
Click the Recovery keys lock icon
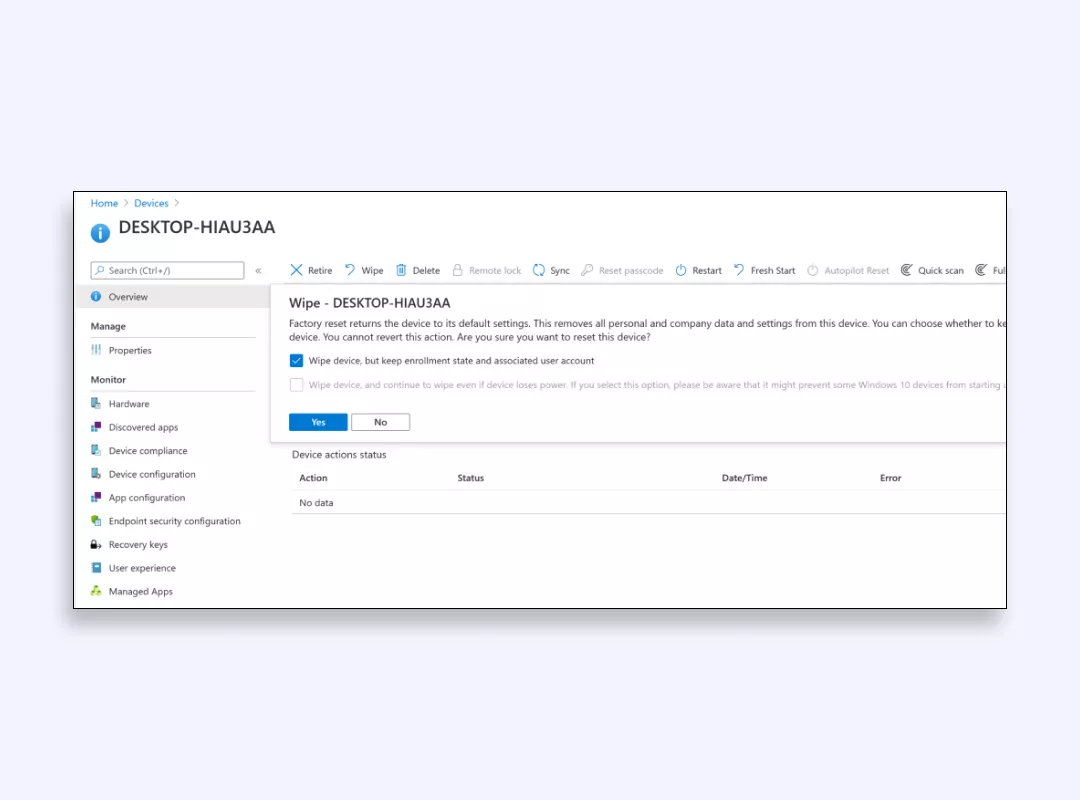pyautogui.click(x=94, y=544)
